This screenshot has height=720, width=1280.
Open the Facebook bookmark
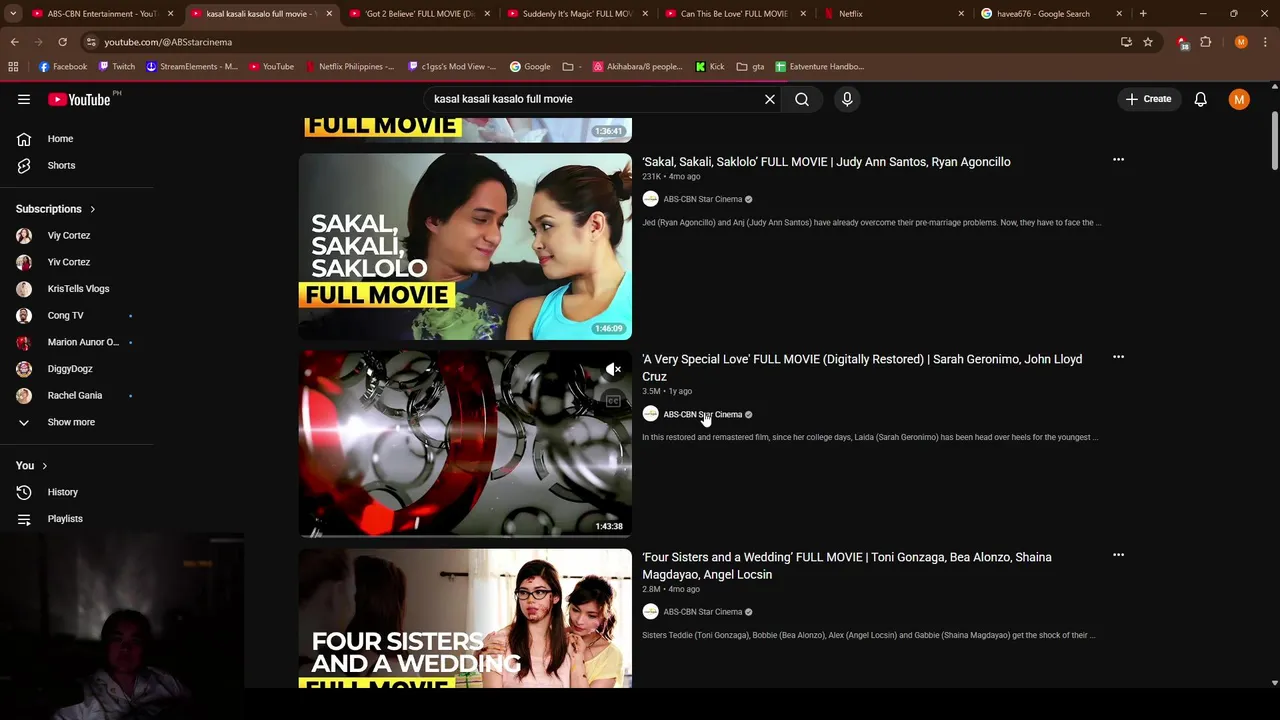pyautogui.click(x=63, y=67)
